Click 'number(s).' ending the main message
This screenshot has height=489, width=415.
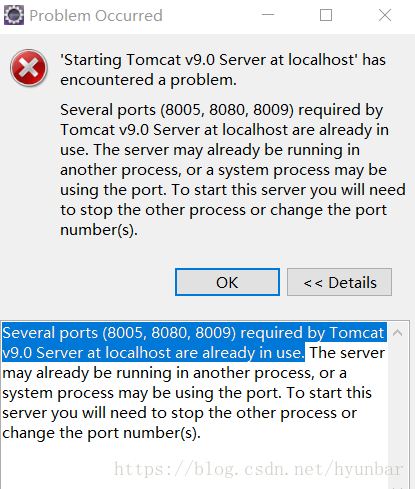coord(99,230)
